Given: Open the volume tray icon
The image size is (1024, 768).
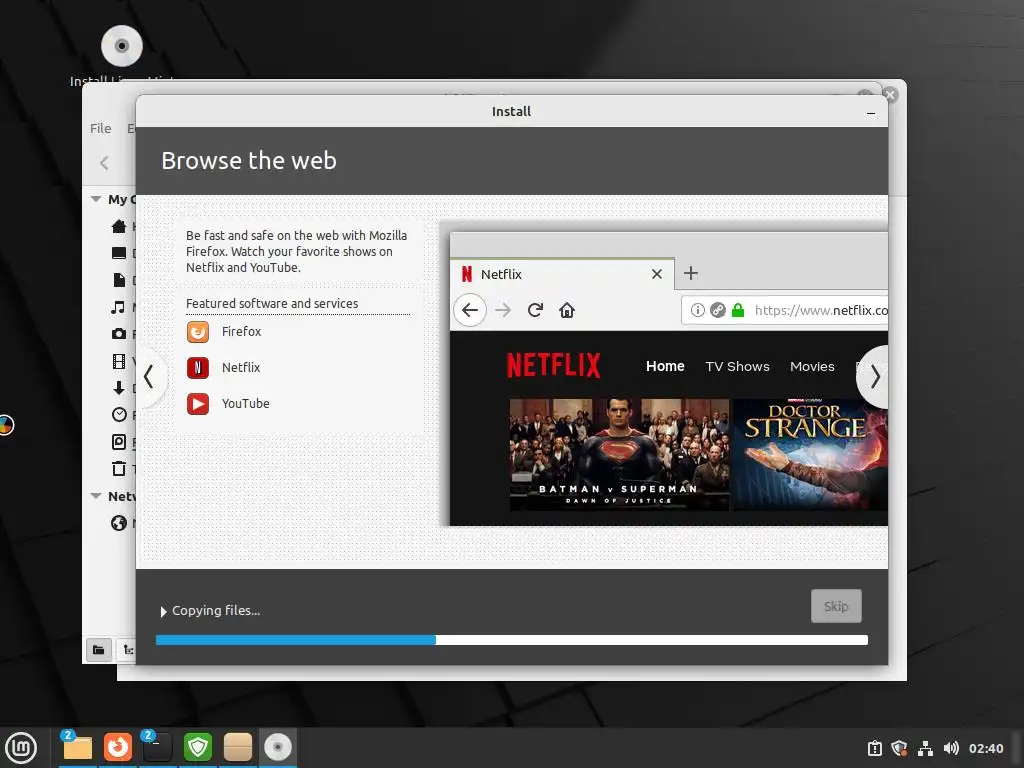Looking at the screenshot, I should (951, 748).
